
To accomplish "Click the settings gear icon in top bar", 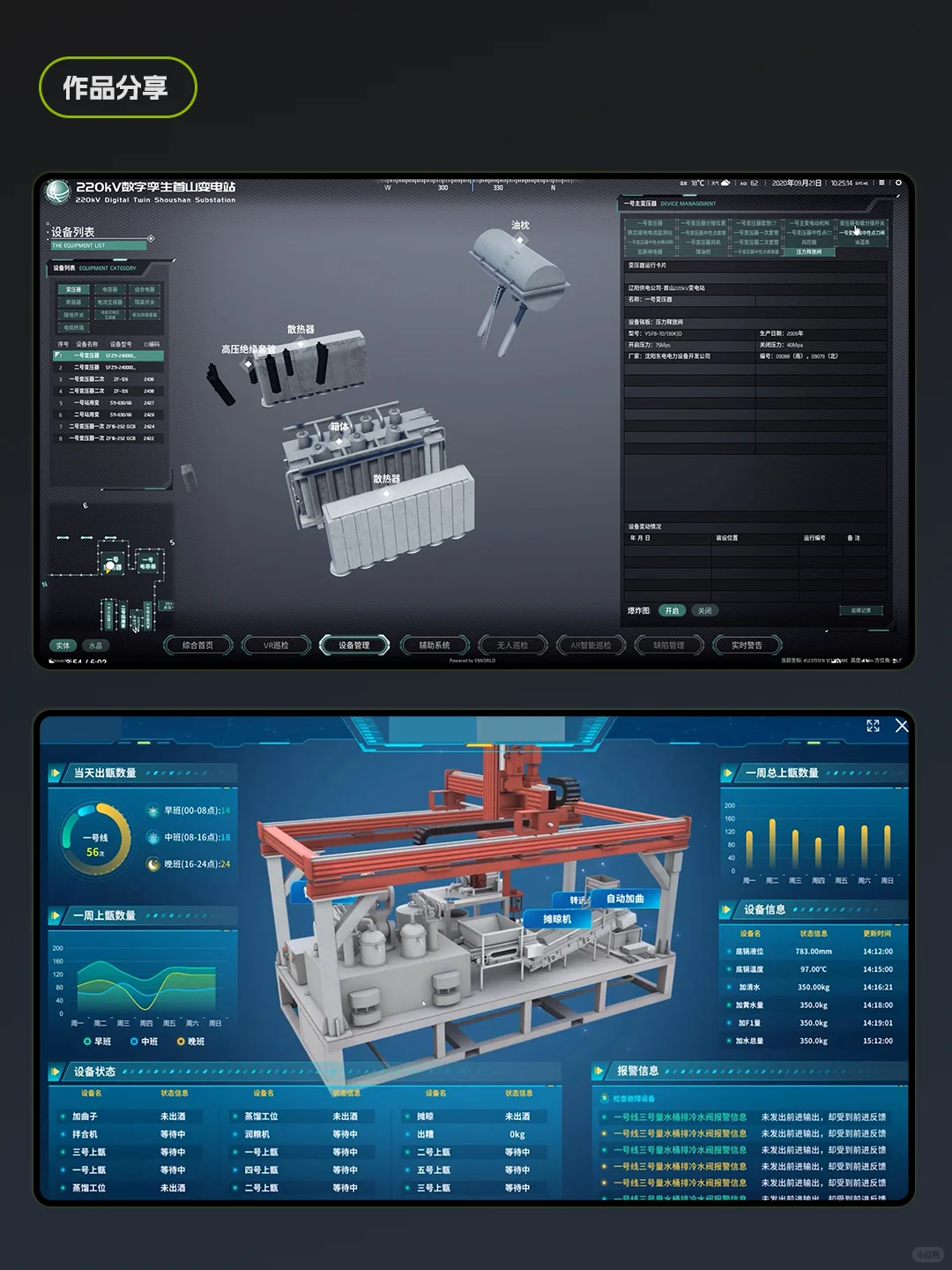I will pos(898,183).
